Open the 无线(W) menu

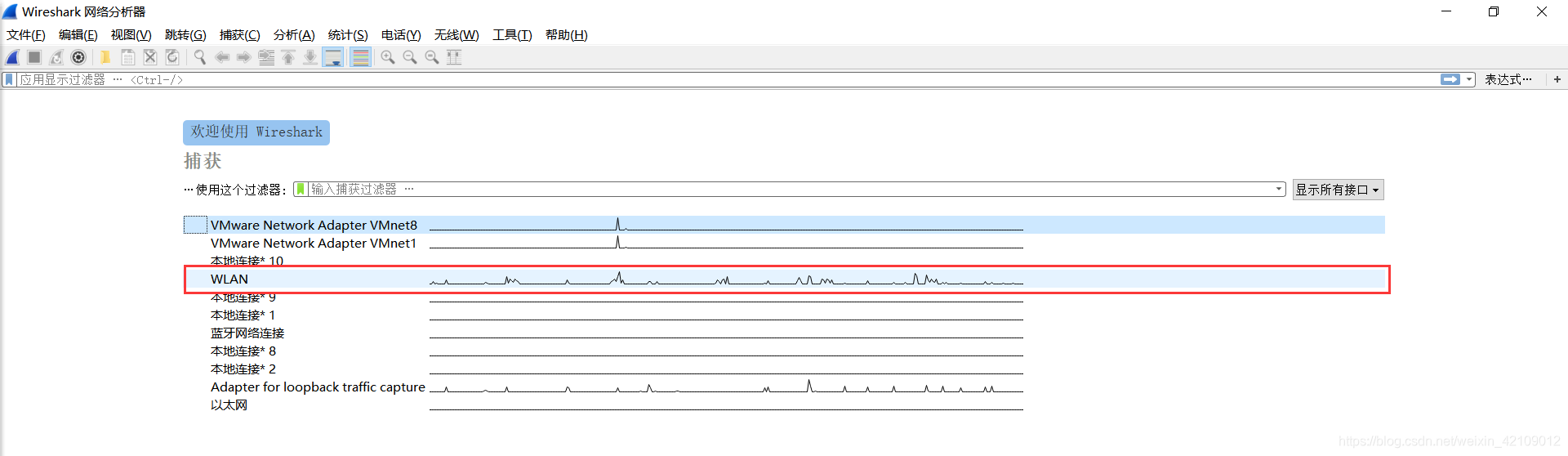click(457, 34)
